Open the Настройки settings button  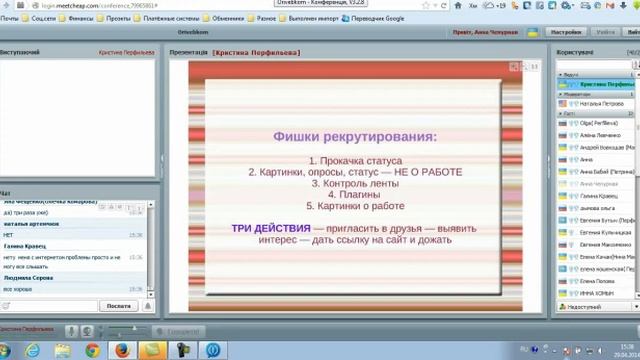566,32
